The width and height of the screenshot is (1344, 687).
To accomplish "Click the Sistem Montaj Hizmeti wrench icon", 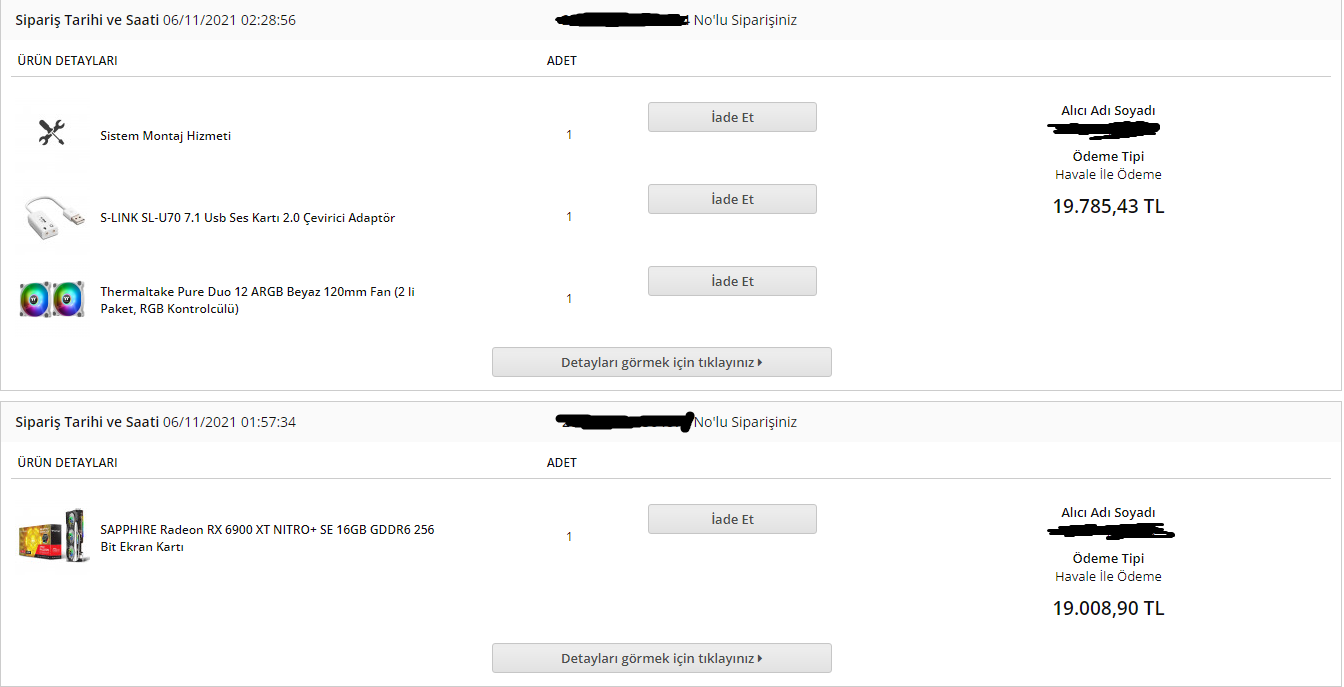I will (51, 132).
